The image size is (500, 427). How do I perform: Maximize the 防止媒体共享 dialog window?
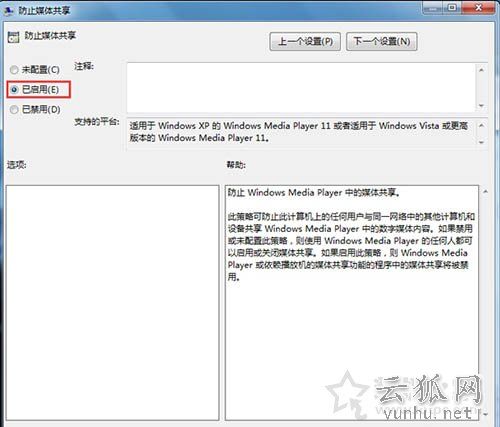click(452, 7)
